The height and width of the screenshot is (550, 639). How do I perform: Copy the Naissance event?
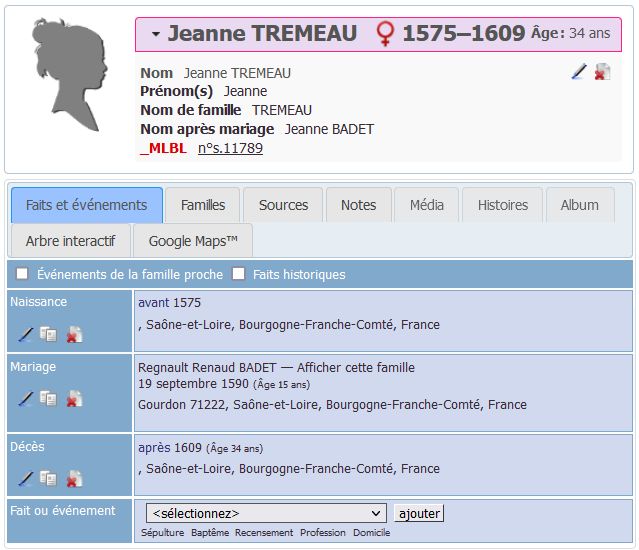(x=48, y=334)
